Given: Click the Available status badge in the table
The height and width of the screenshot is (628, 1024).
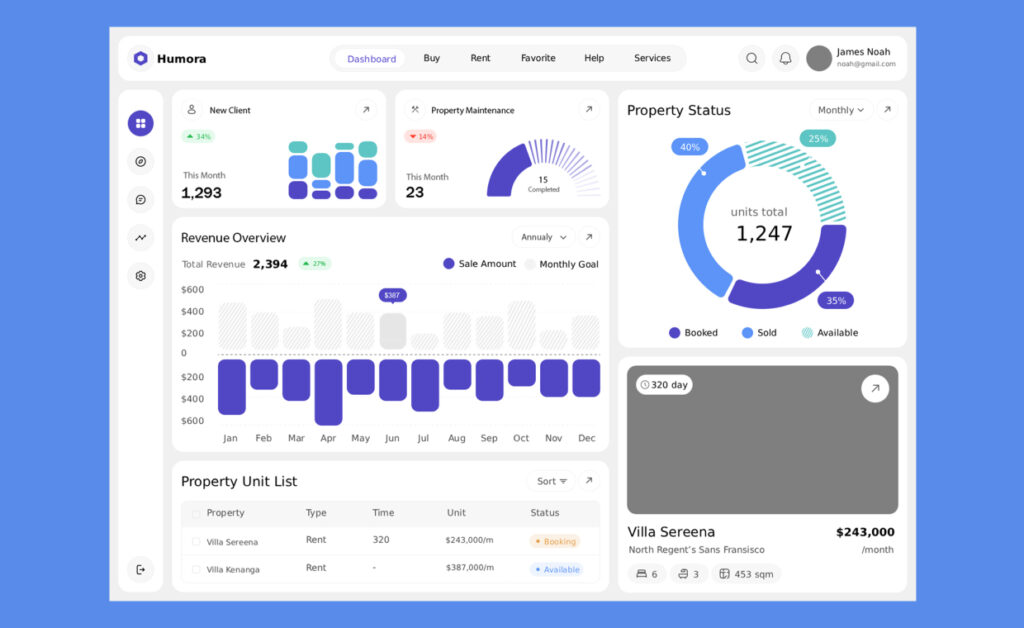Looking at the screenshot, I should point(556,569).
